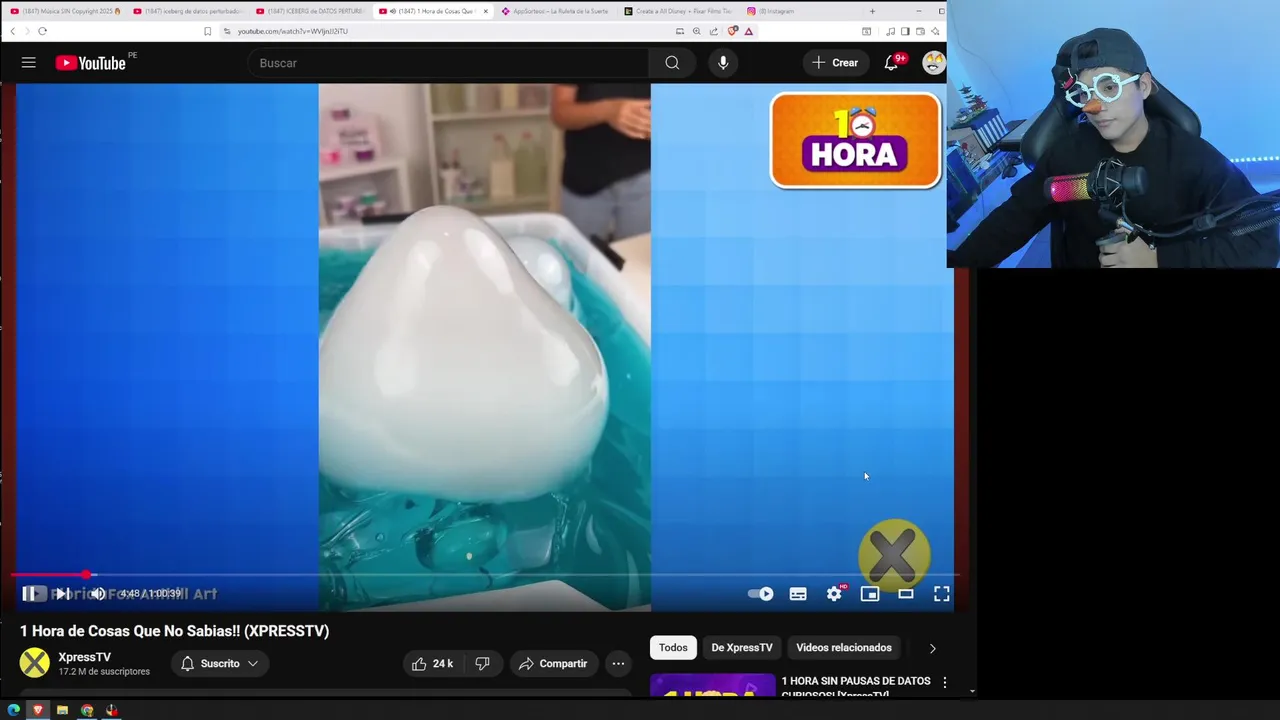The height and width of the screenshot is (720, 1280).
Task: Open Google Chrome from taskbar
Action: coord(87,710)
